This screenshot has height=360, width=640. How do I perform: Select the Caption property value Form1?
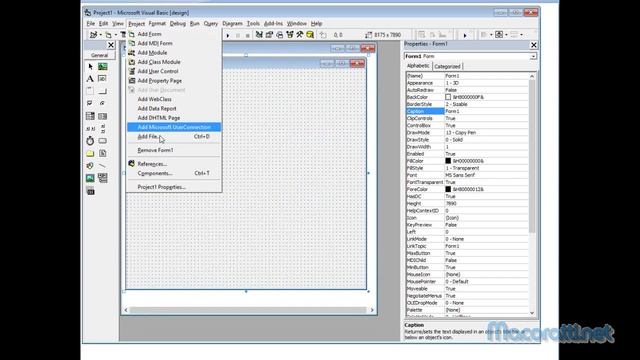[x=486, y=111]
